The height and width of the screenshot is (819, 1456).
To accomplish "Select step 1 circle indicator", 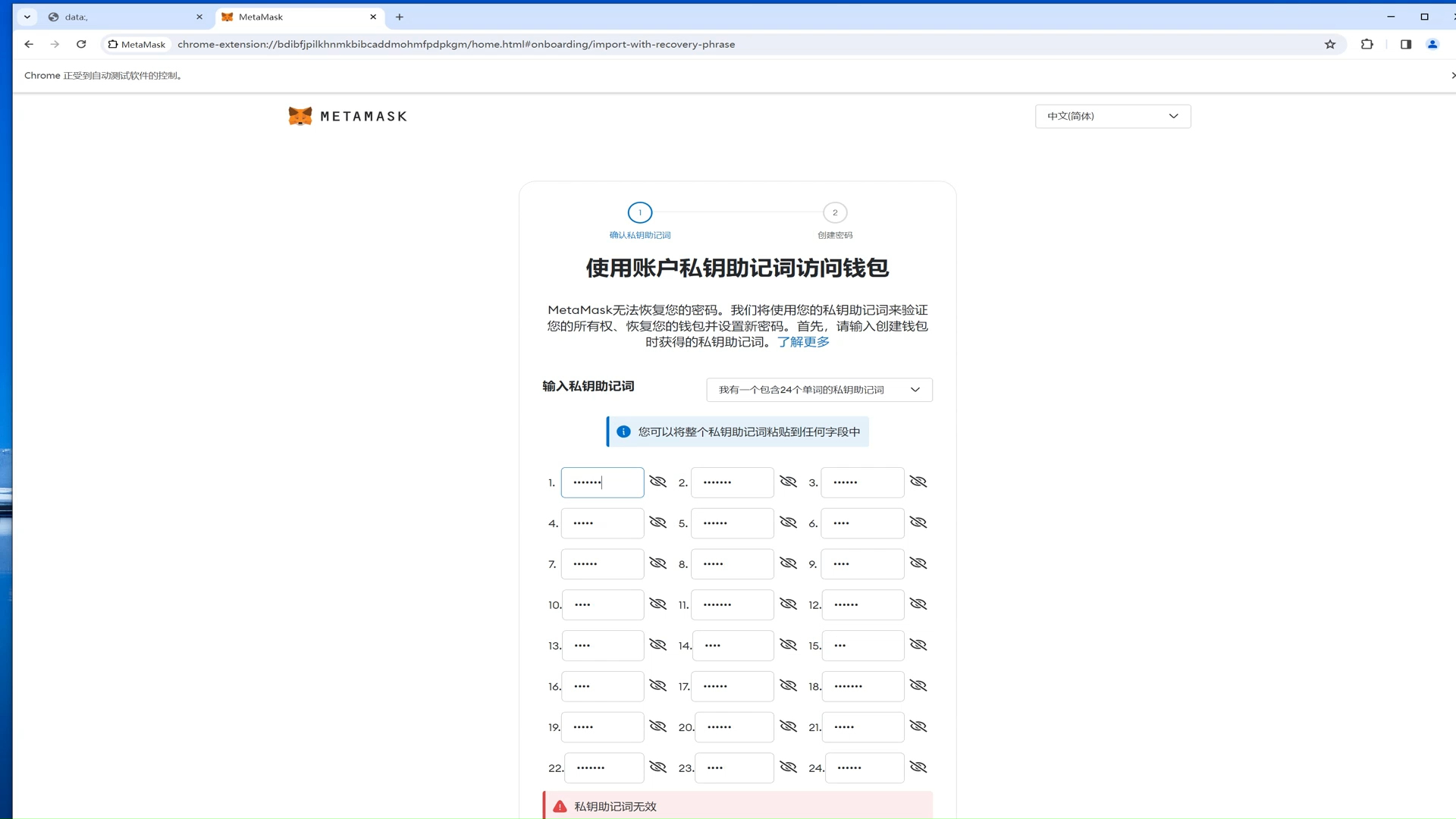I will (639, 212).
